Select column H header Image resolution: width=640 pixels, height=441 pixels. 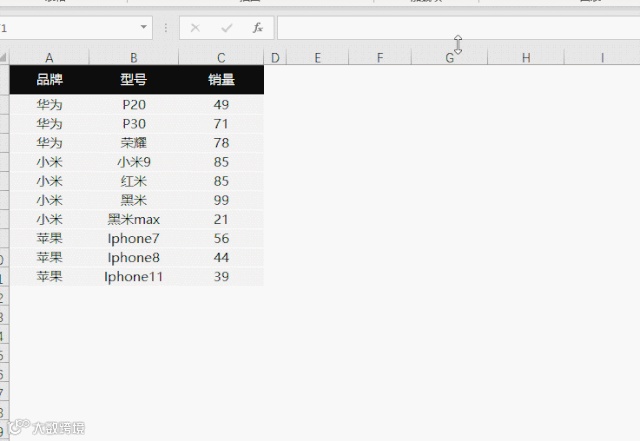(526, 58)
